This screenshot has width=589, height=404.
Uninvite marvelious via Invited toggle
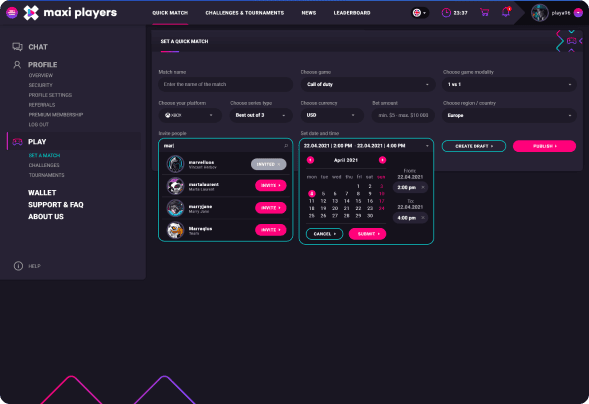[x=268, y=164]
